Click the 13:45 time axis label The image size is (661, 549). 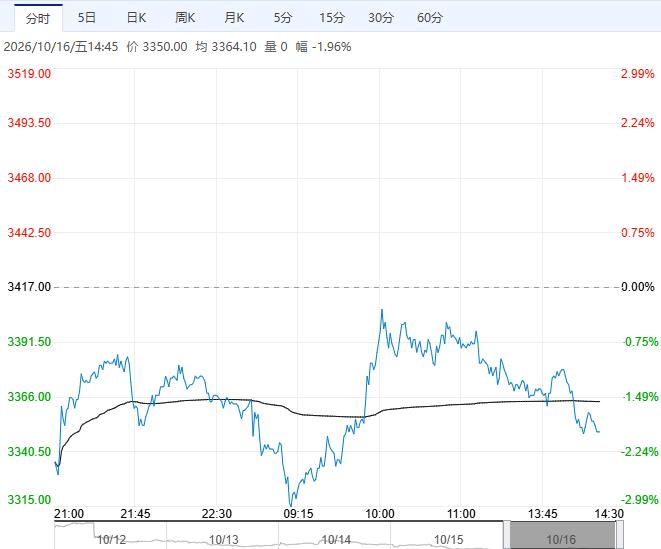[x=543, y=514]
